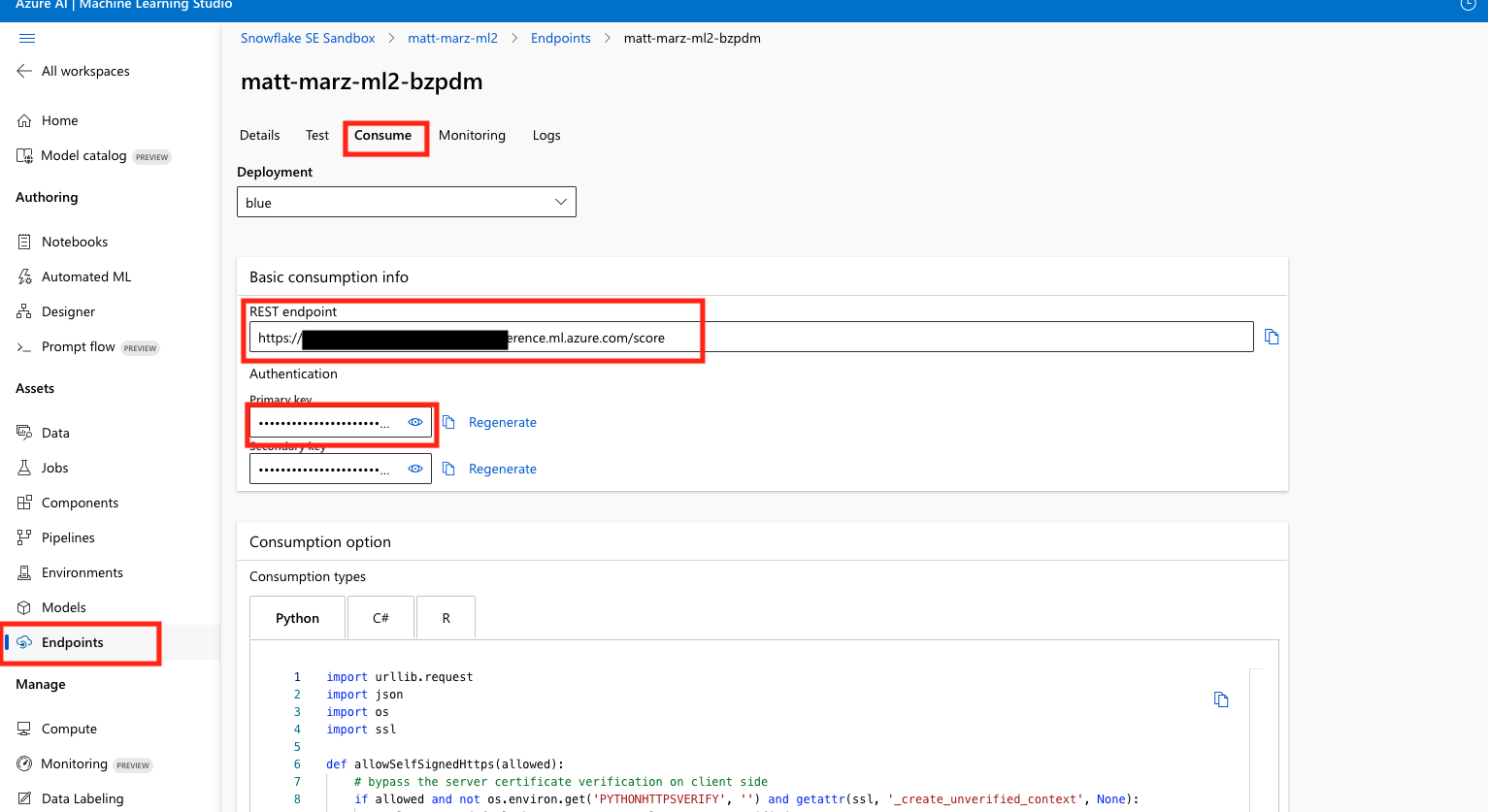This screenshot has height=812, width=1488.
Task: Copy the REST endpoint URL
Action: tap(1272, 337)
